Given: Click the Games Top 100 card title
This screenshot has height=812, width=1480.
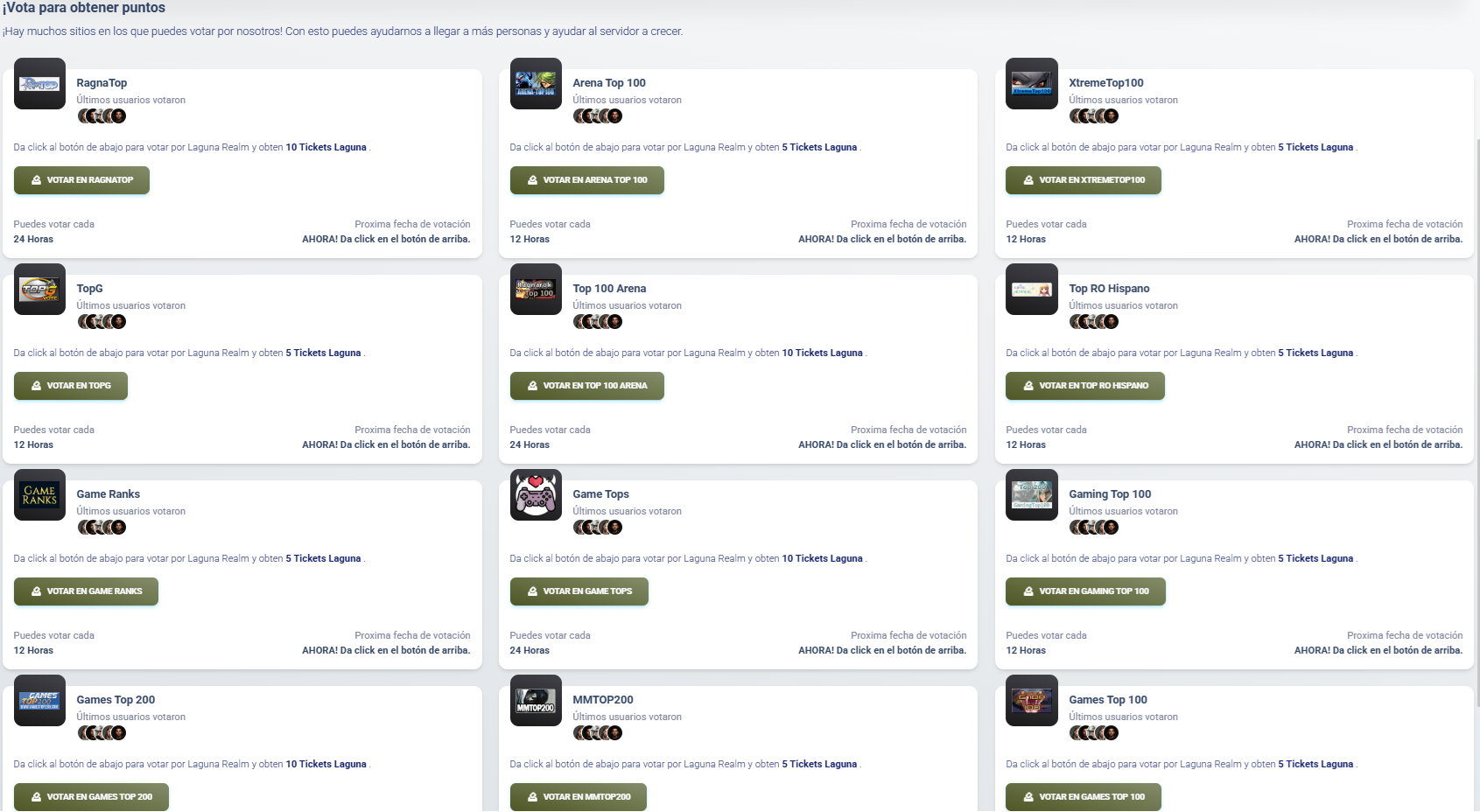Looking at the screenshot, I should [1107, 700].
